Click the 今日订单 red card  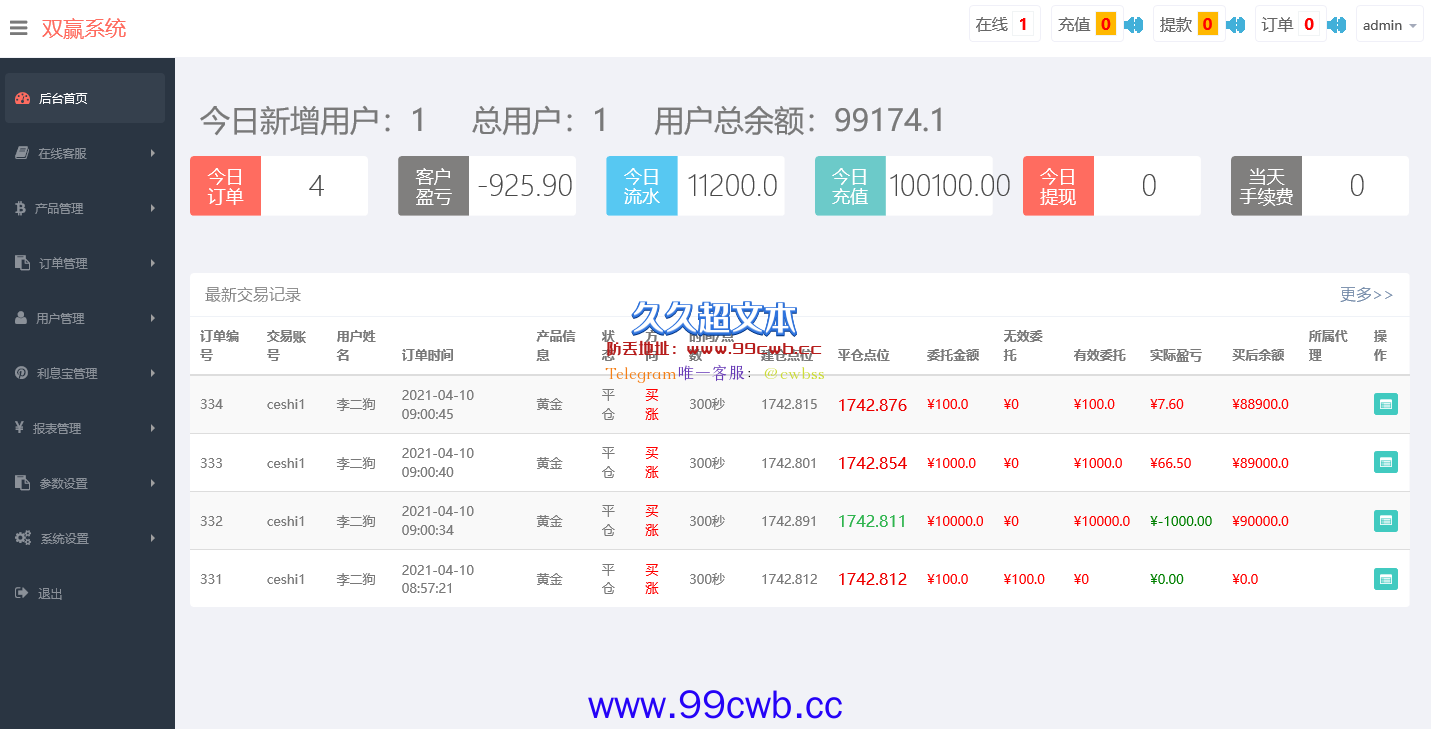point(279,186)
